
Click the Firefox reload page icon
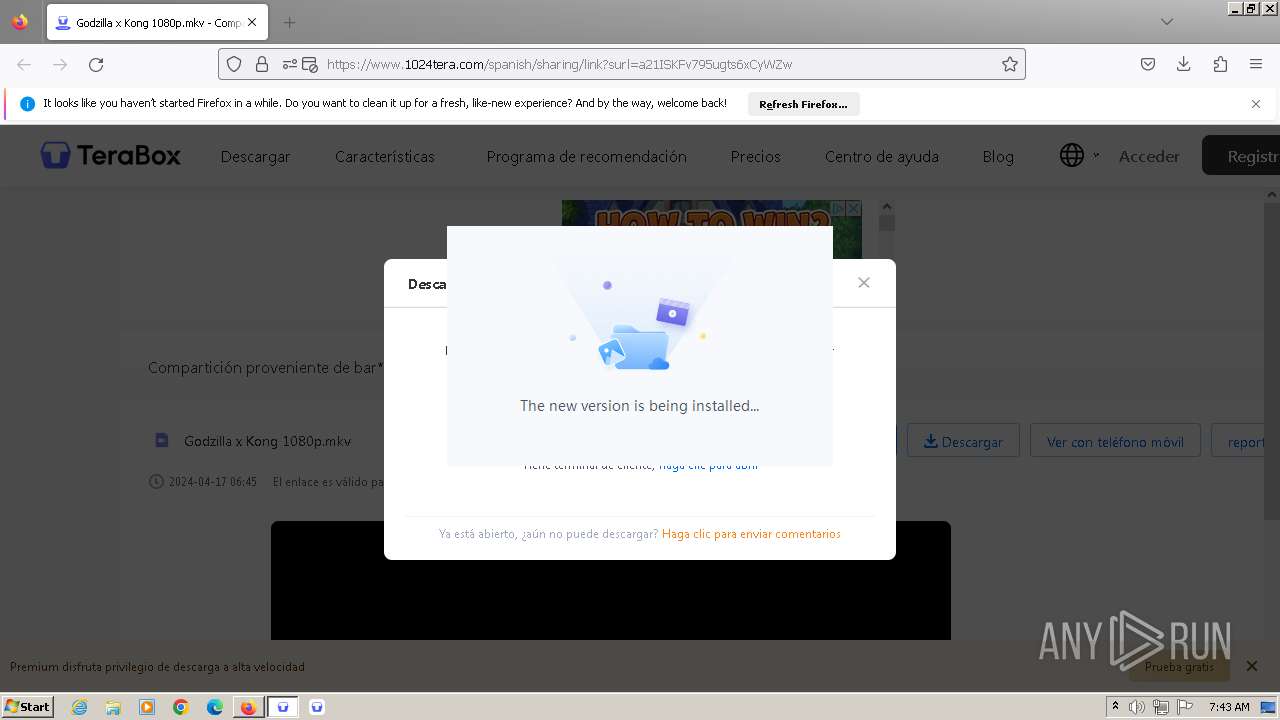pyautogui.click(x=96, y=64)
